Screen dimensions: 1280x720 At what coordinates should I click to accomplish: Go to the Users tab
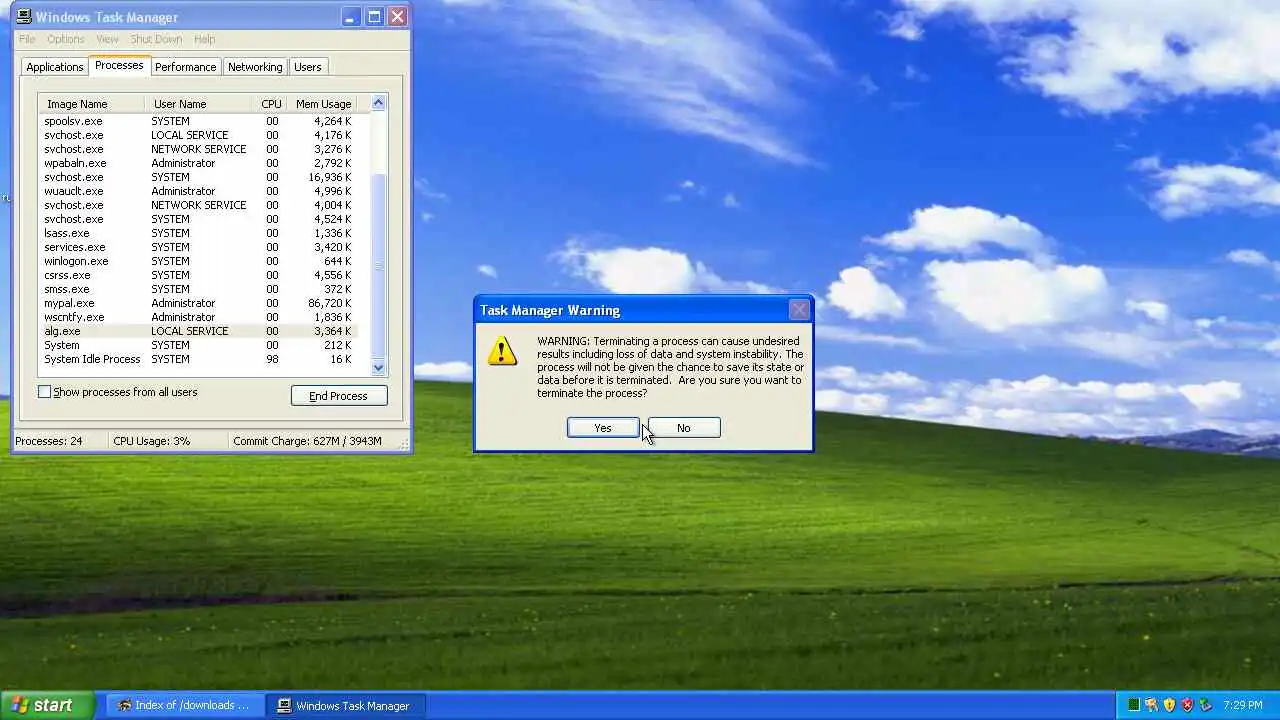tap(307, 67)
